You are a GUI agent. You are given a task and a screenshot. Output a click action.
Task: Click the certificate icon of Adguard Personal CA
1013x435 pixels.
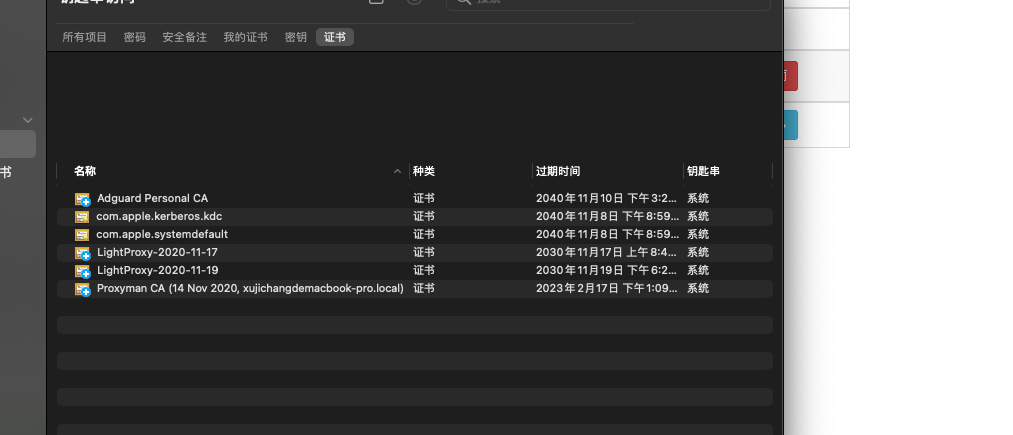click(82, 199)
